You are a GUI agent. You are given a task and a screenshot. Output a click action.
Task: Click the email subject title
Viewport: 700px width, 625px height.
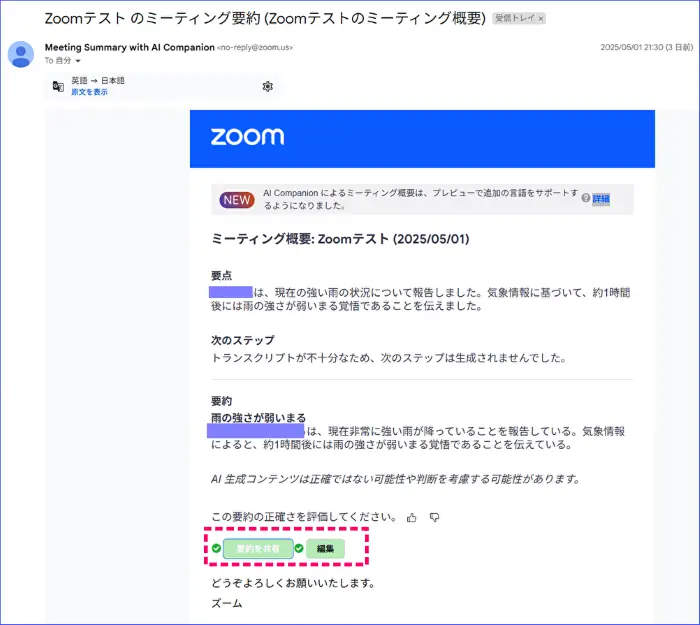[265, 18]
